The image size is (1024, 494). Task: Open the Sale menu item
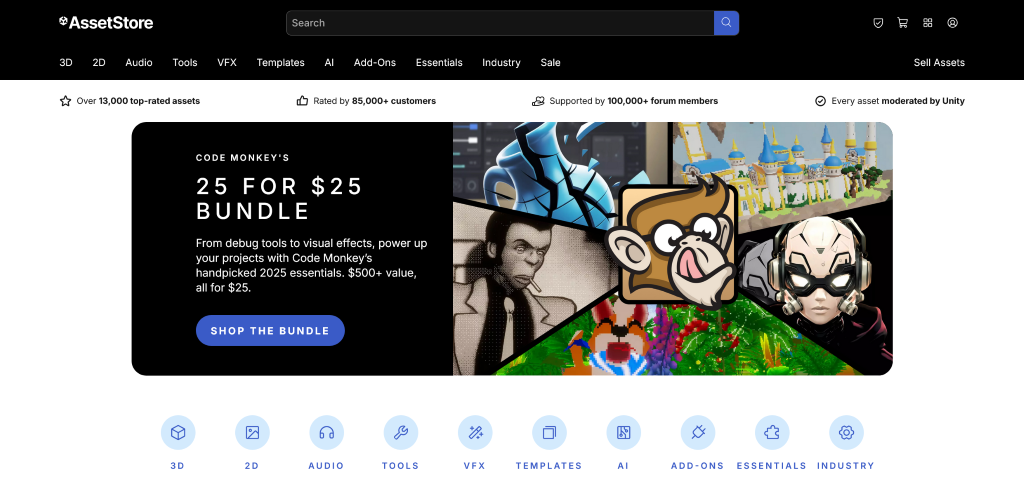click(551, 63)
